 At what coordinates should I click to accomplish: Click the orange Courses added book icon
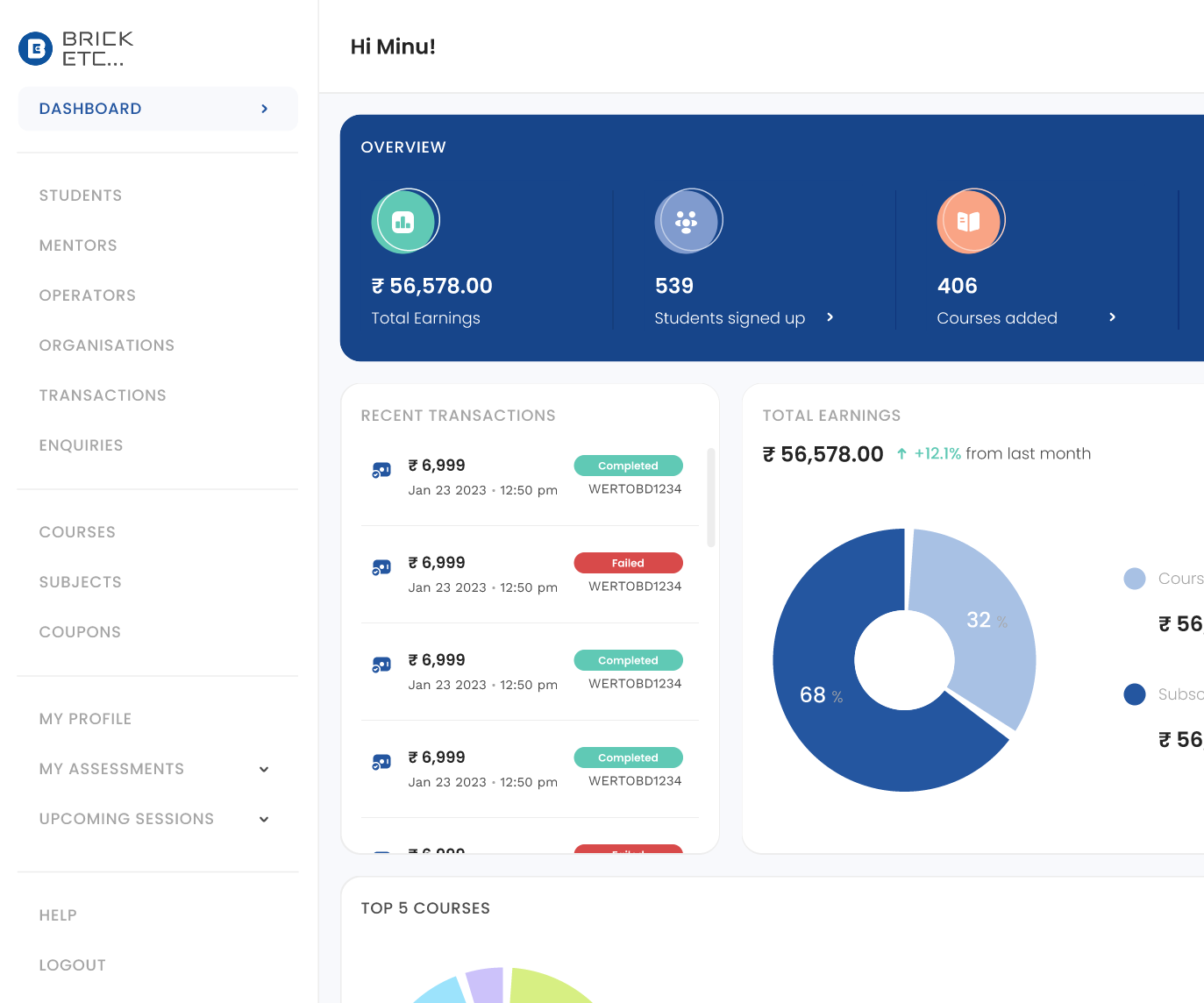(971, 221)
